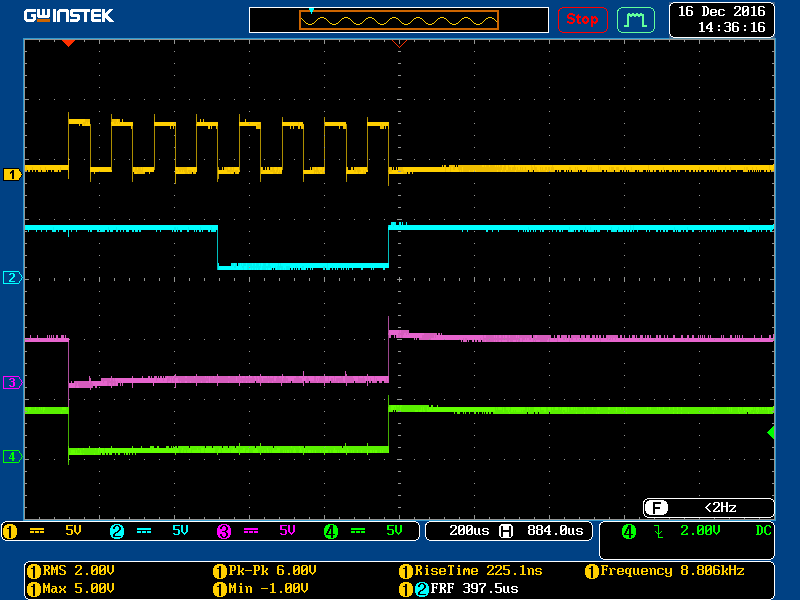Click the GW Instek logo

click(68, 16)
